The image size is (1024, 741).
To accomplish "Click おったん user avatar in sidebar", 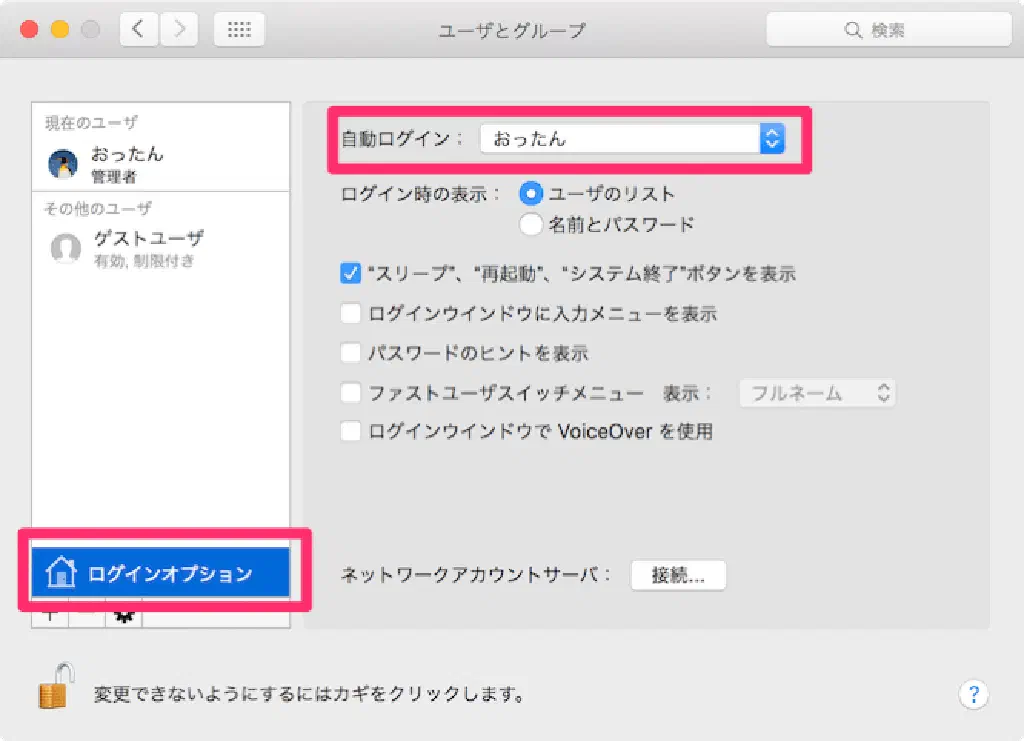I will click(x=63, y=164).
